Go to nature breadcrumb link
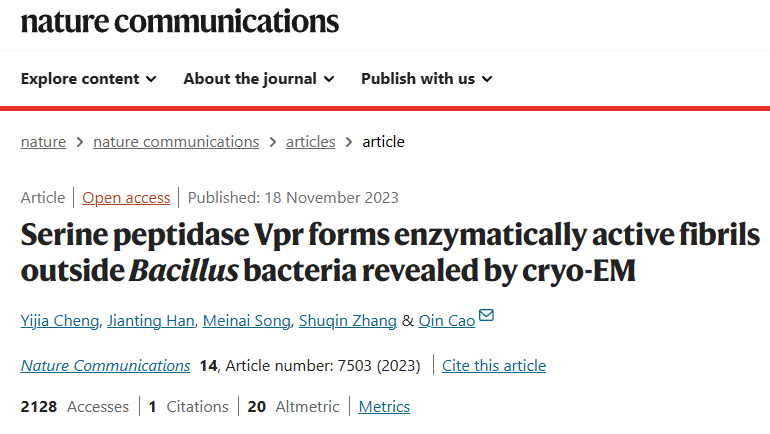770x434 pixels. (43, 142)
